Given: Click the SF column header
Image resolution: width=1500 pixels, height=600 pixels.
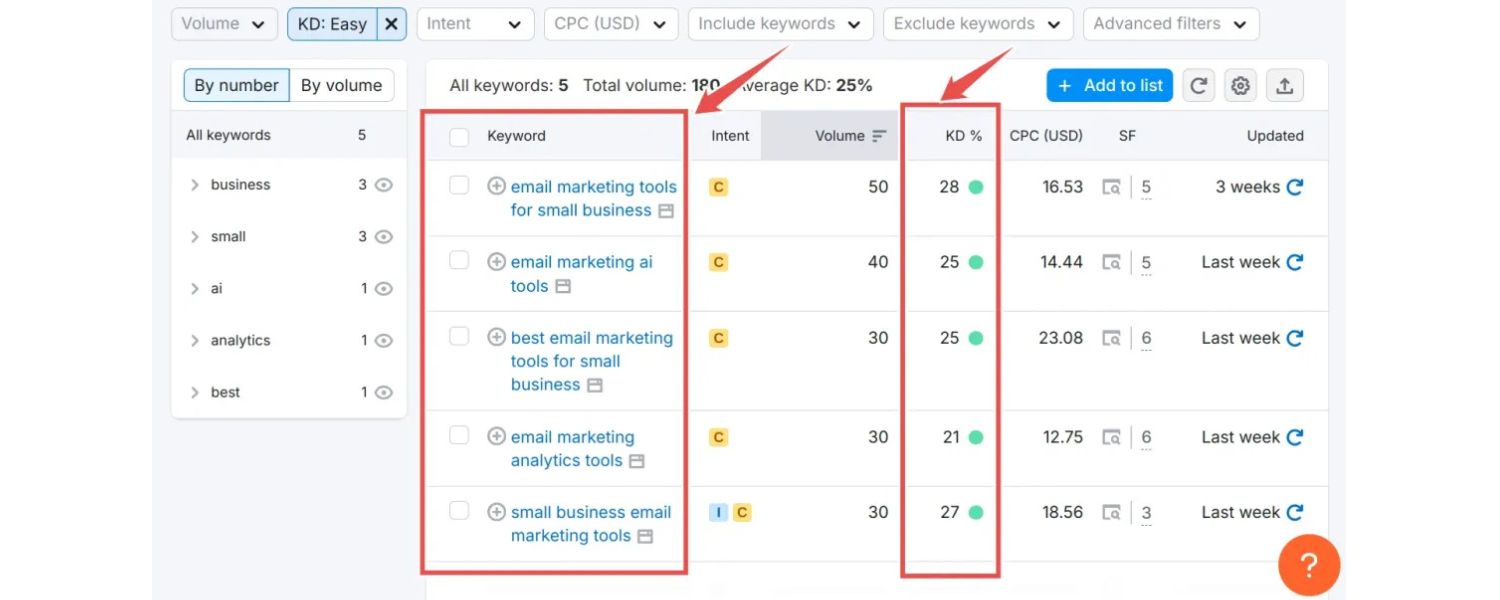Looking at the screenshot, I should pyautogui.click(x=1127, y=136).
